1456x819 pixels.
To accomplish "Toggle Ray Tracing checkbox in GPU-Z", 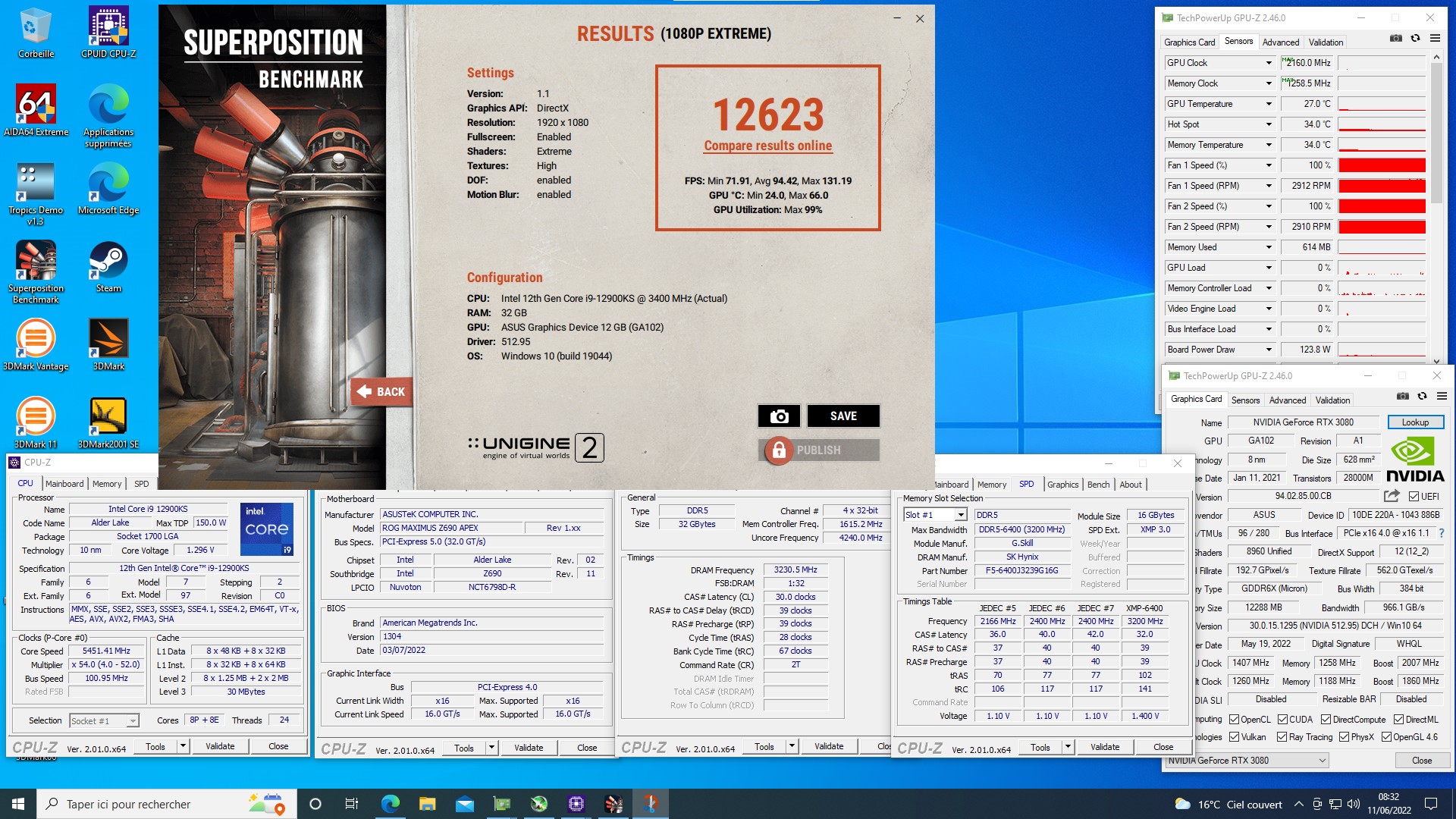I will pos(1282,737).
